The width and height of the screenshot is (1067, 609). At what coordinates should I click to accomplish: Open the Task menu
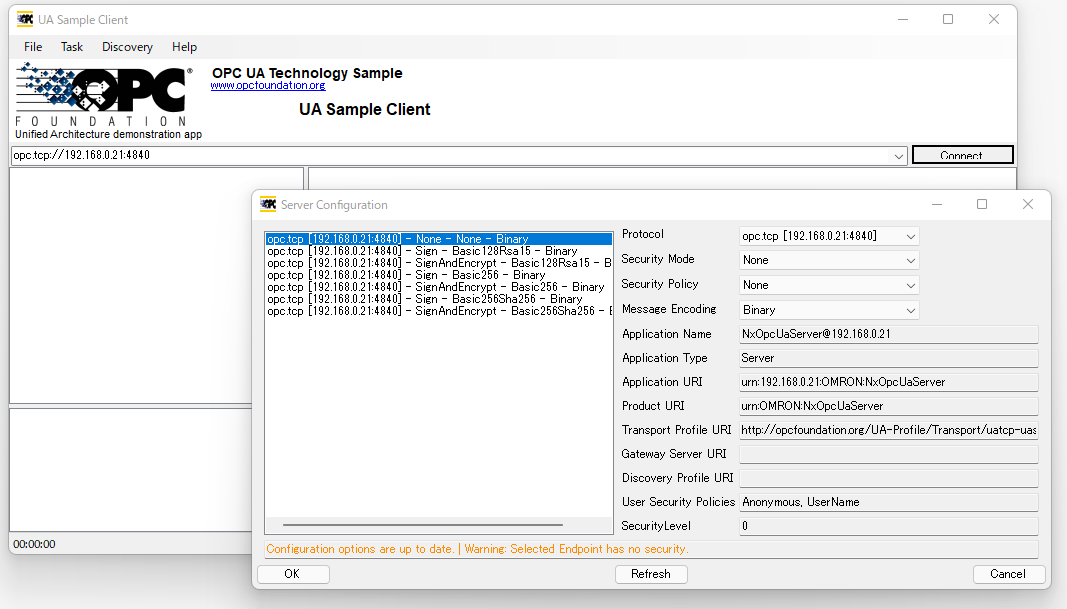click(x=72, y=47)
